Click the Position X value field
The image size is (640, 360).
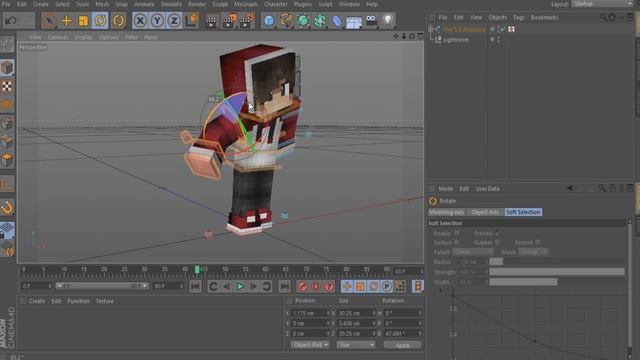pos(311,313)
